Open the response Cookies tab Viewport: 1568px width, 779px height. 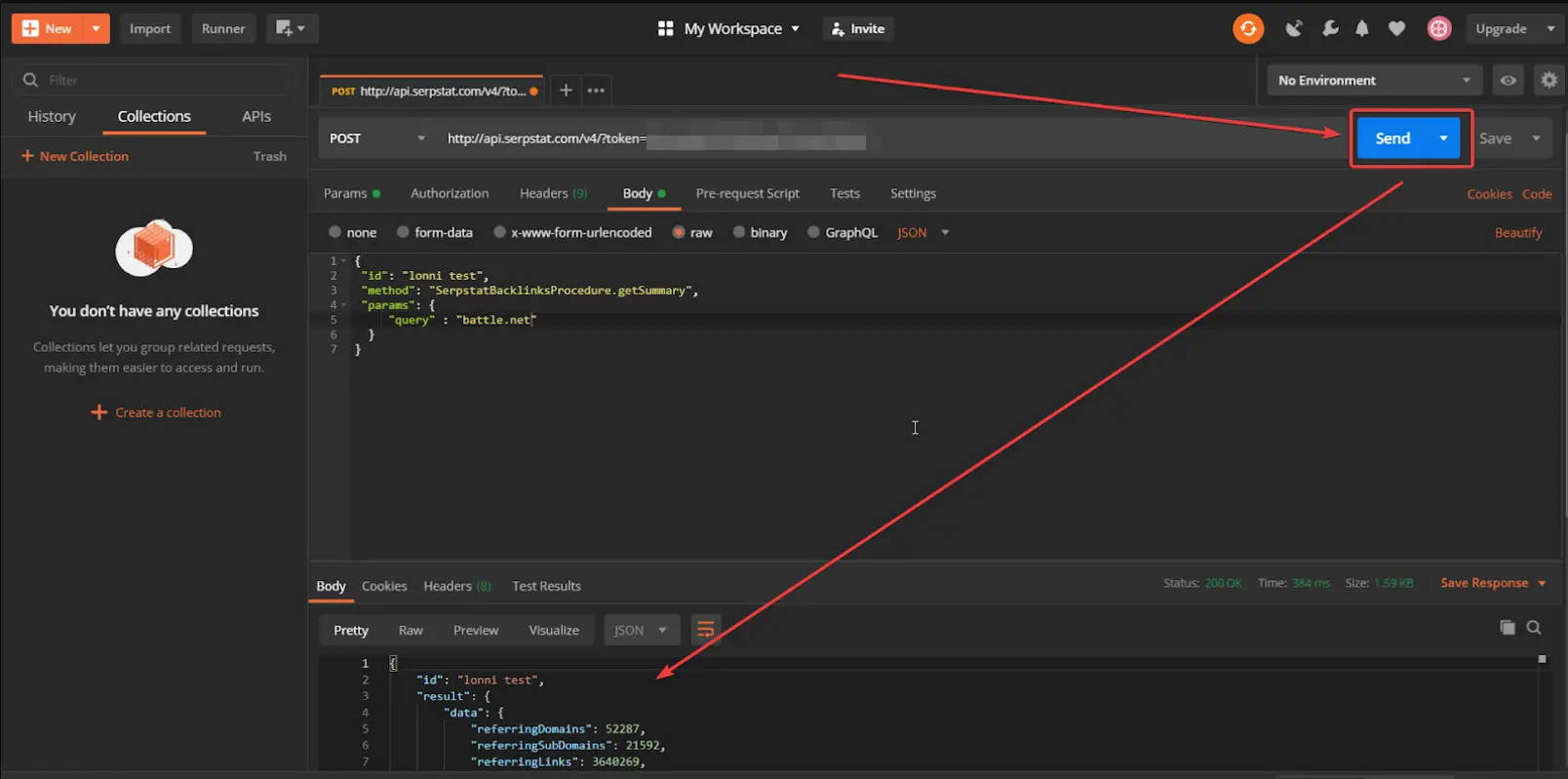tap(384, 586)
